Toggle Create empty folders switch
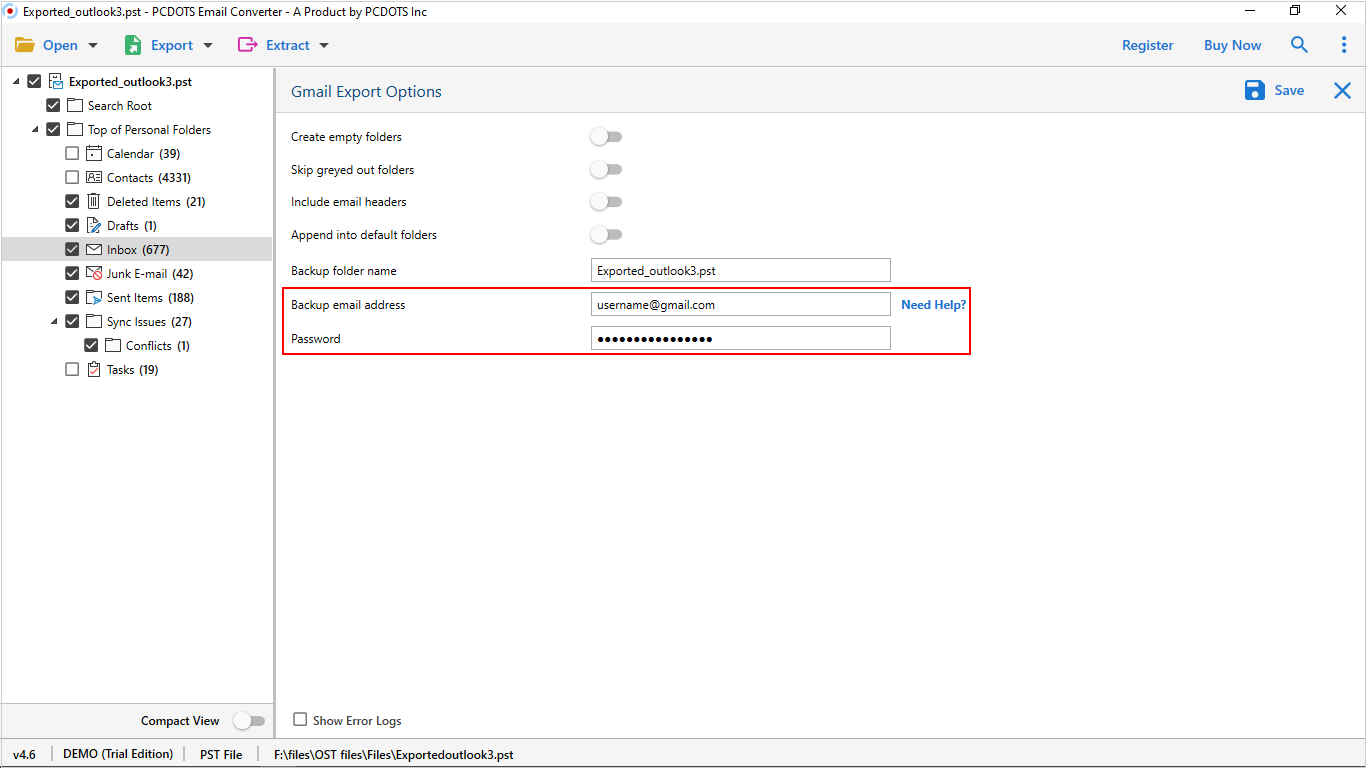 (606, 137)
